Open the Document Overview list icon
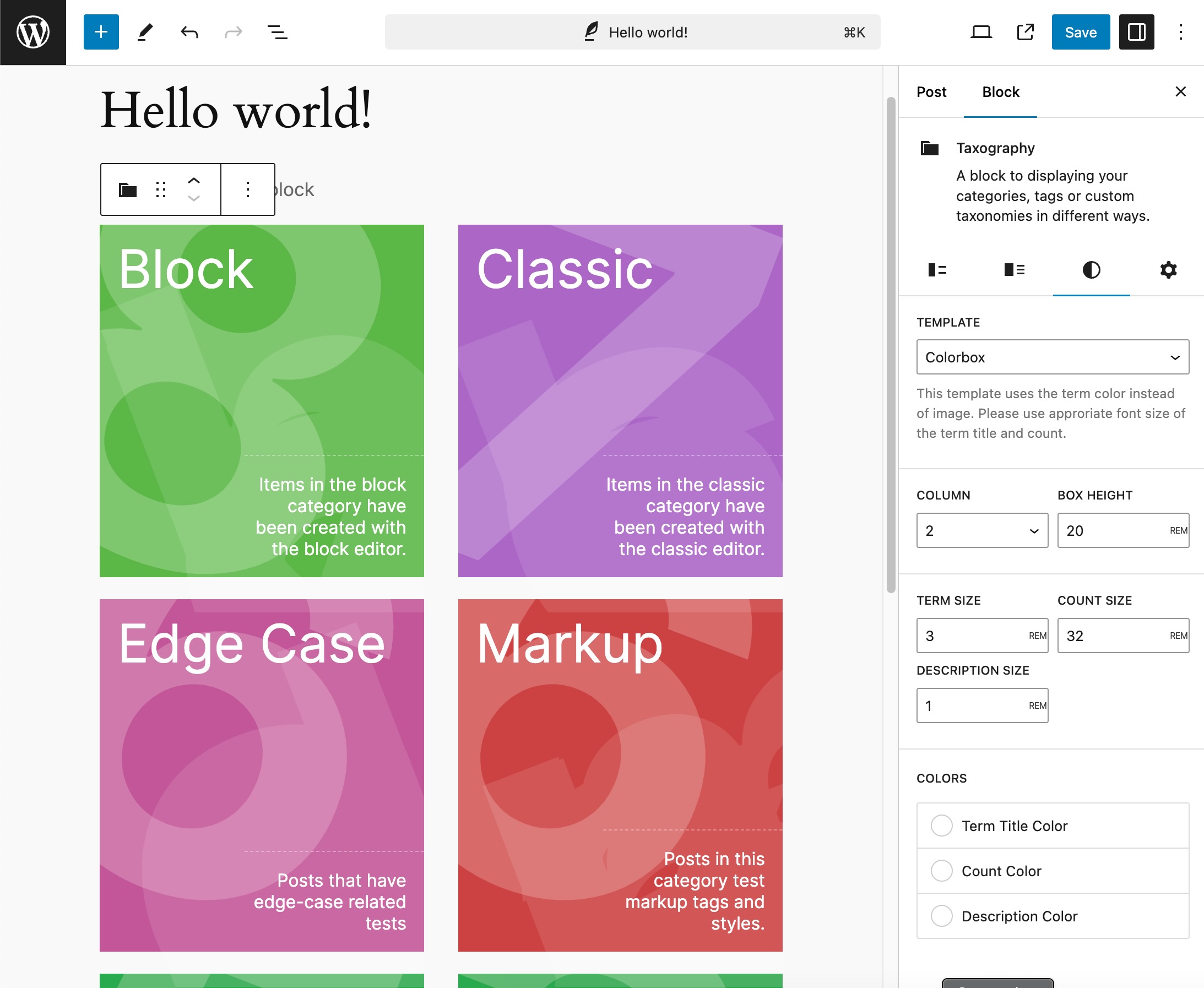This screenshot has height=988, width=1204. [x=277, y=32]
